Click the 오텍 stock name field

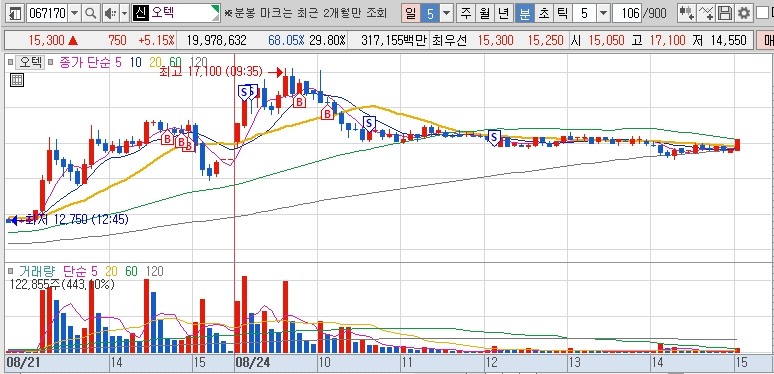click(x=176, y=13)
